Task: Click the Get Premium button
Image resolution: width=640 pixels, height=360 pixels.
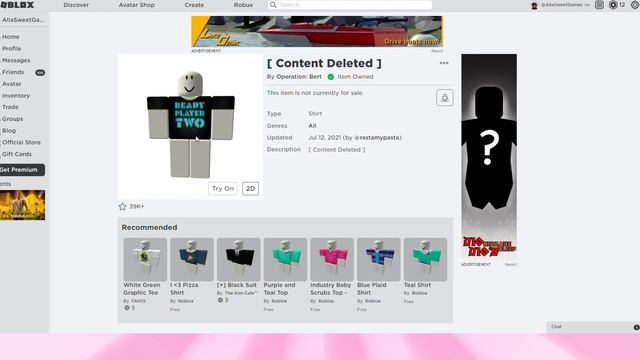Action: pyautogui.click(x=22, y=170)
